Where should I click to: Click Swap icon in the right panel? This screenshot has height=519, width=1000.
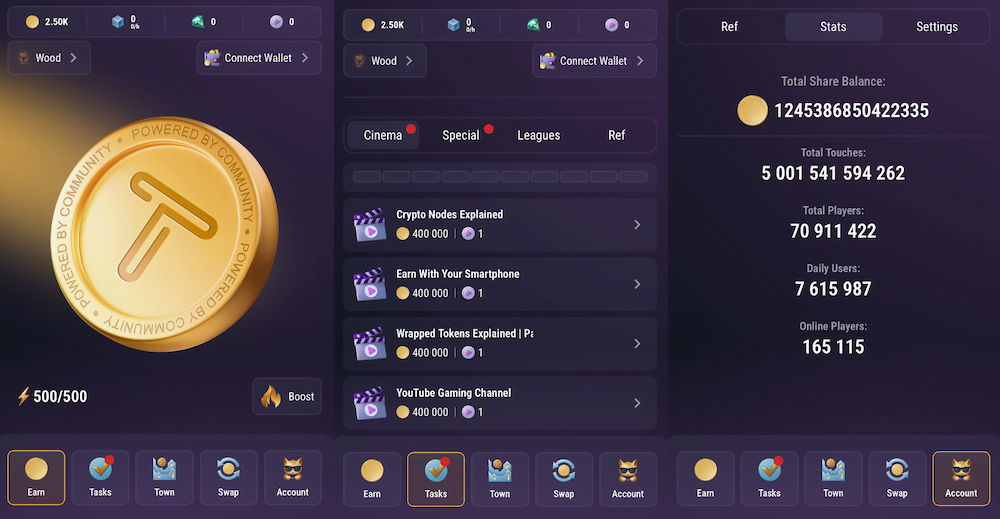(897, 479)
